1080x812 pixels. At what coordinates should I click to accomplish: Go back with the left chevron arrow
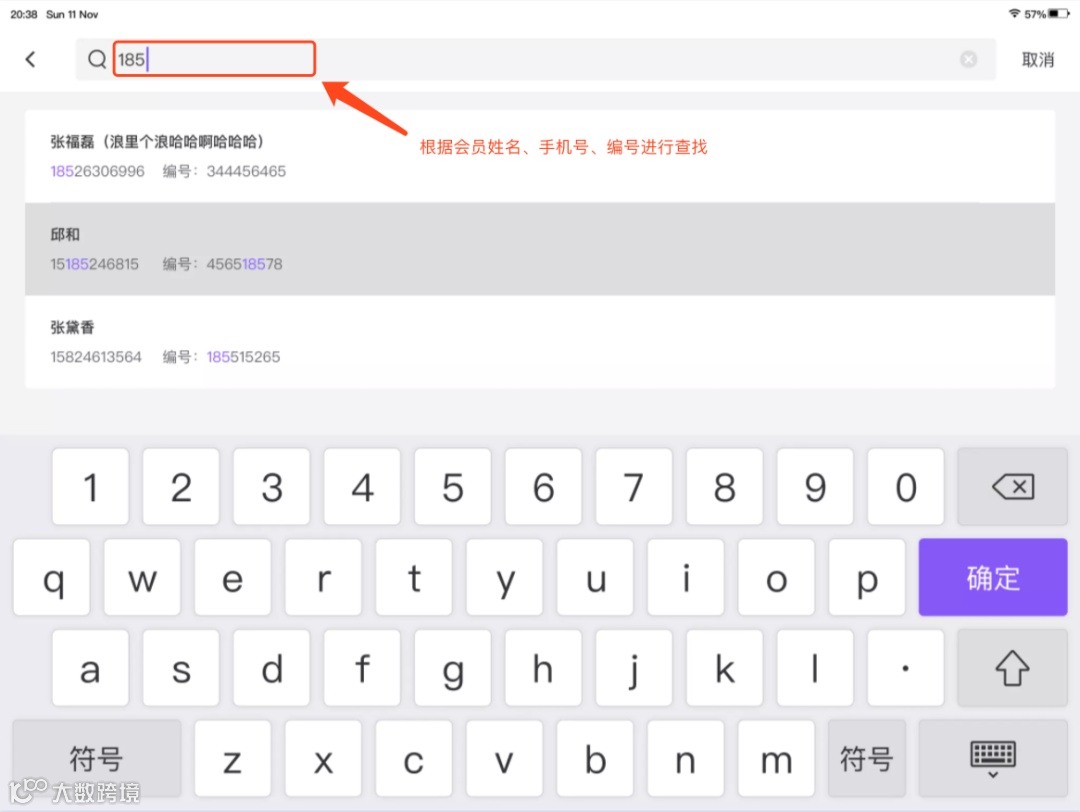point(30,59)
